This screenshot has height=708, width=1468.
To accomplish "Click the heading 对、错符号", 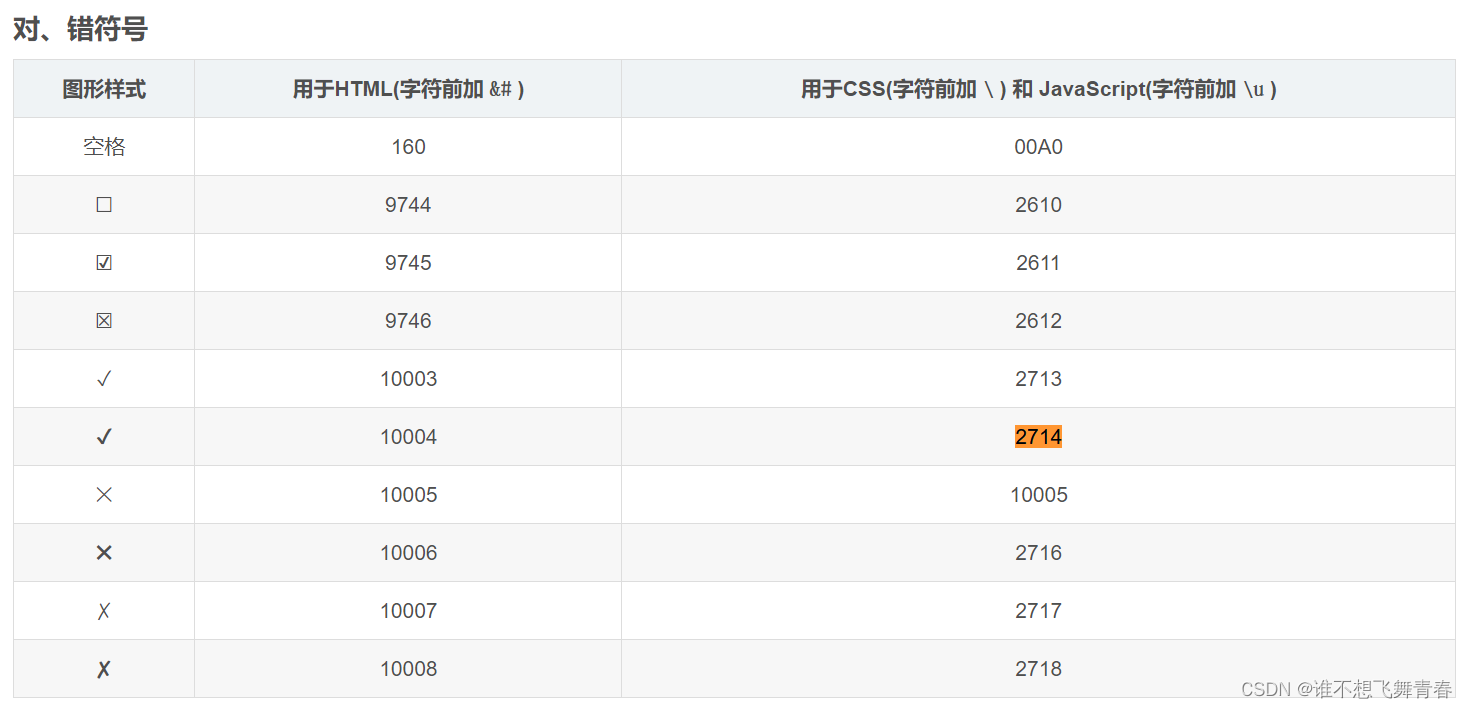I will tap(80, 29).
